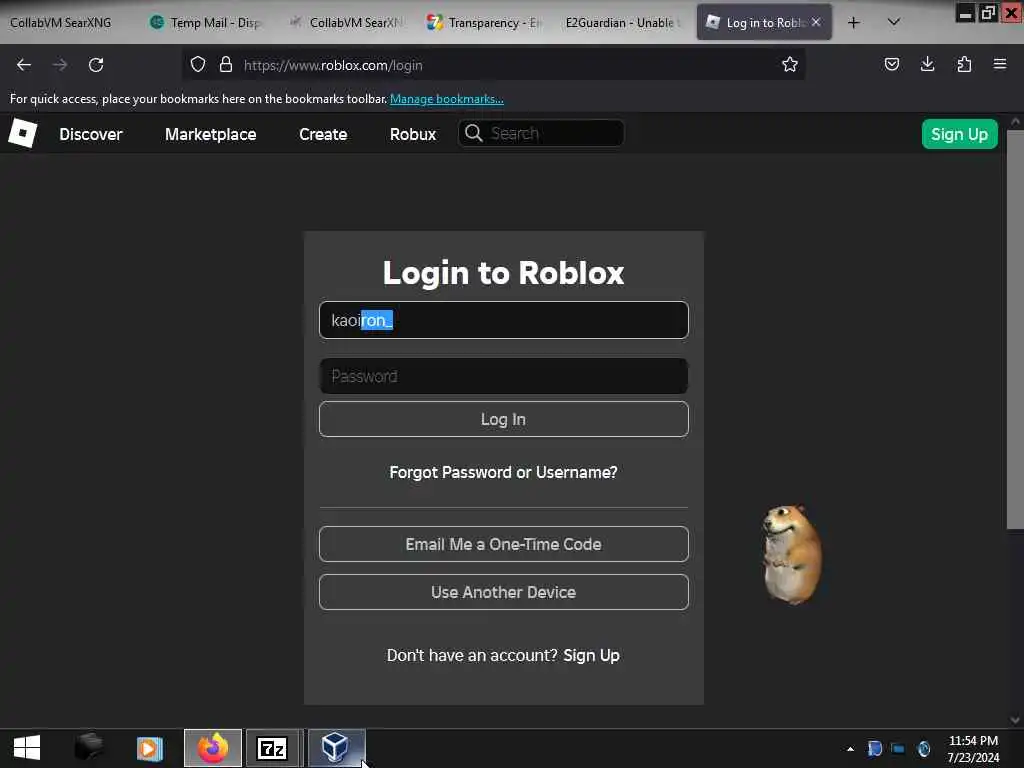Click the scrollbar down arrow
The width and height of the screenshot is (1024, 768).
pos(1015,720)
